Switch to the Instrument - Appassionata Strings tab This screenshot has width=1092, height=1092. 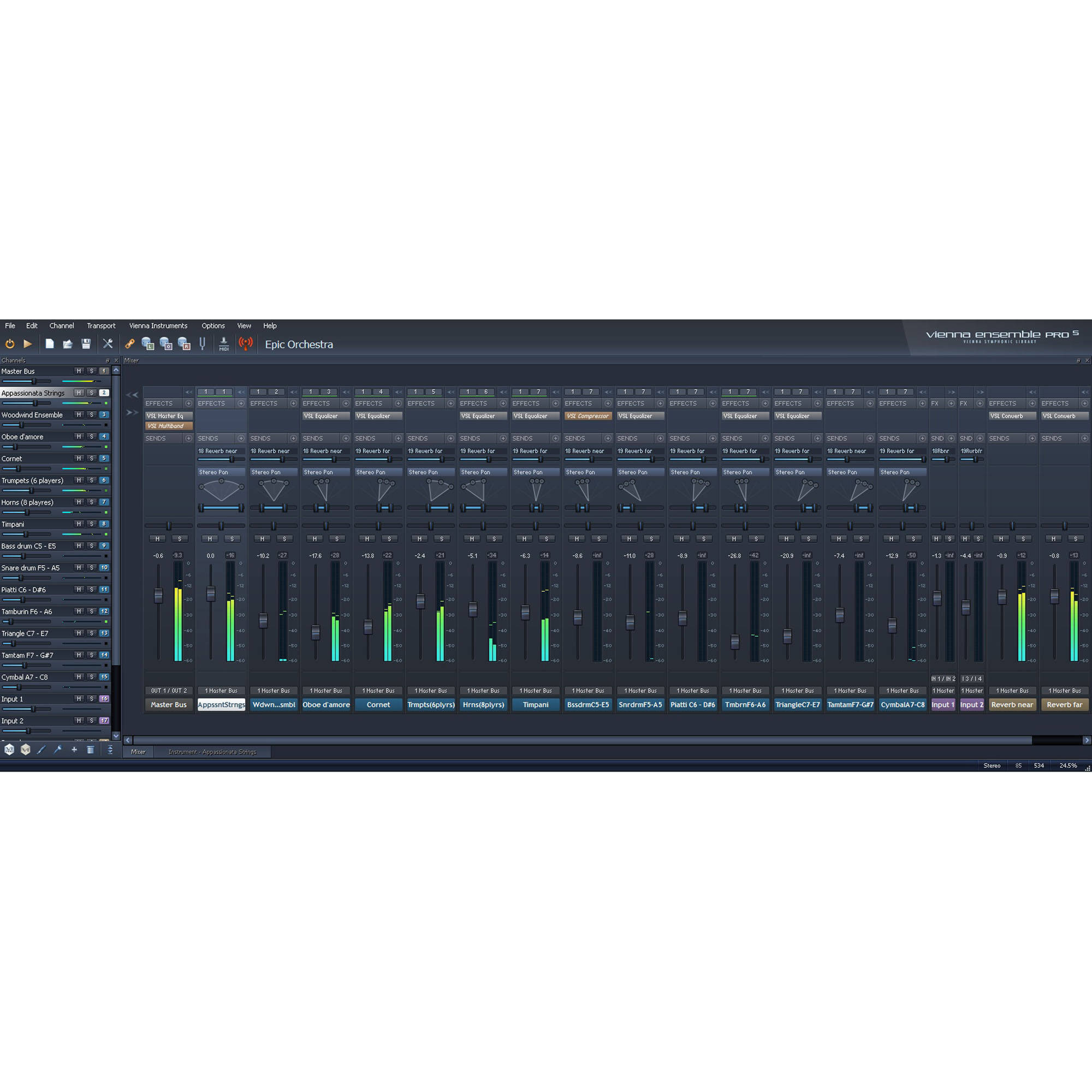(212, 752)
